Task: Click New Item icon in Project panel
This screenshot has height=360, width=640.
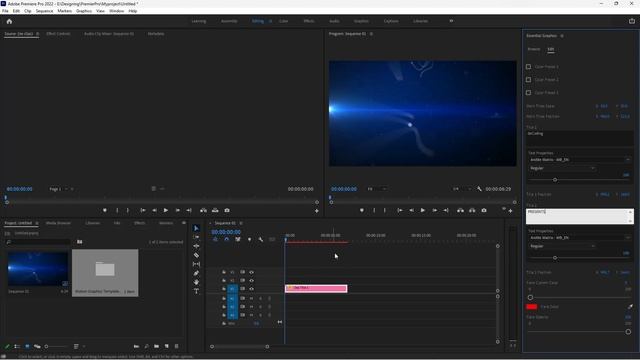Action: pyautogui.click(x=167, y=346)
